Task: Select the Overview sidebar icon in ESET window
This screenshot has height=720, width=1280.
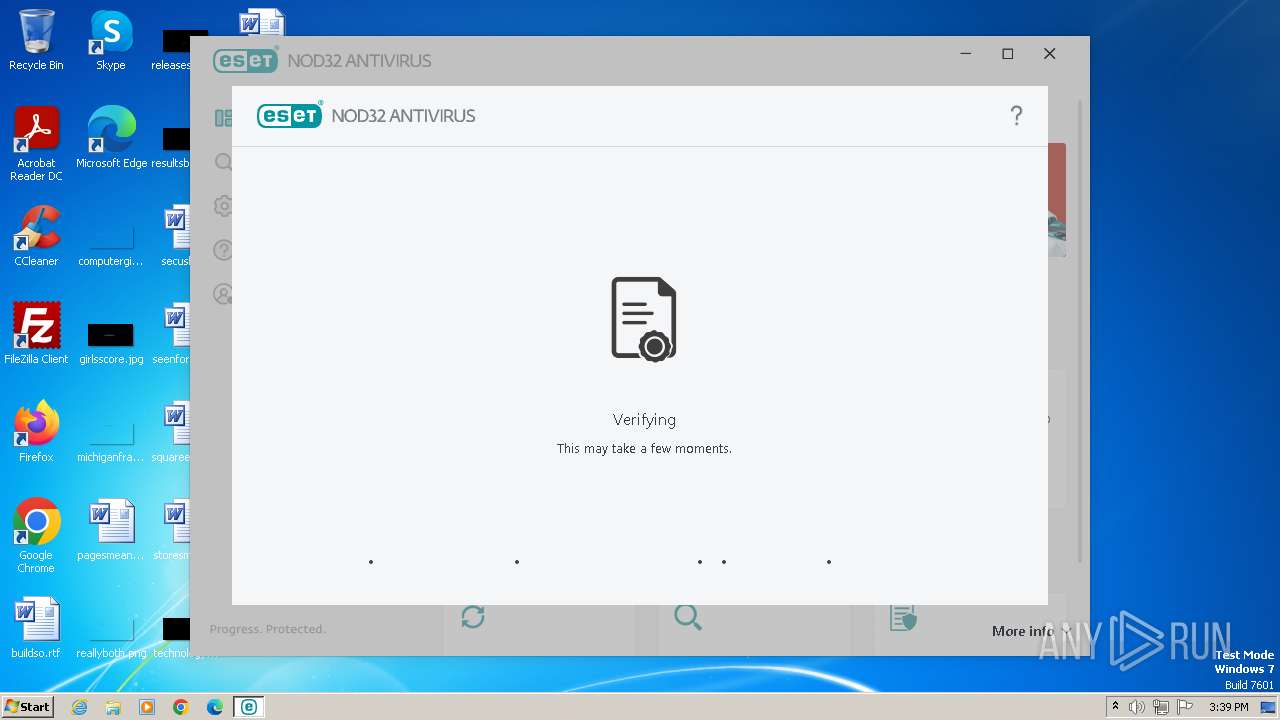Action: pyautogui.click(x=223, y=118)
